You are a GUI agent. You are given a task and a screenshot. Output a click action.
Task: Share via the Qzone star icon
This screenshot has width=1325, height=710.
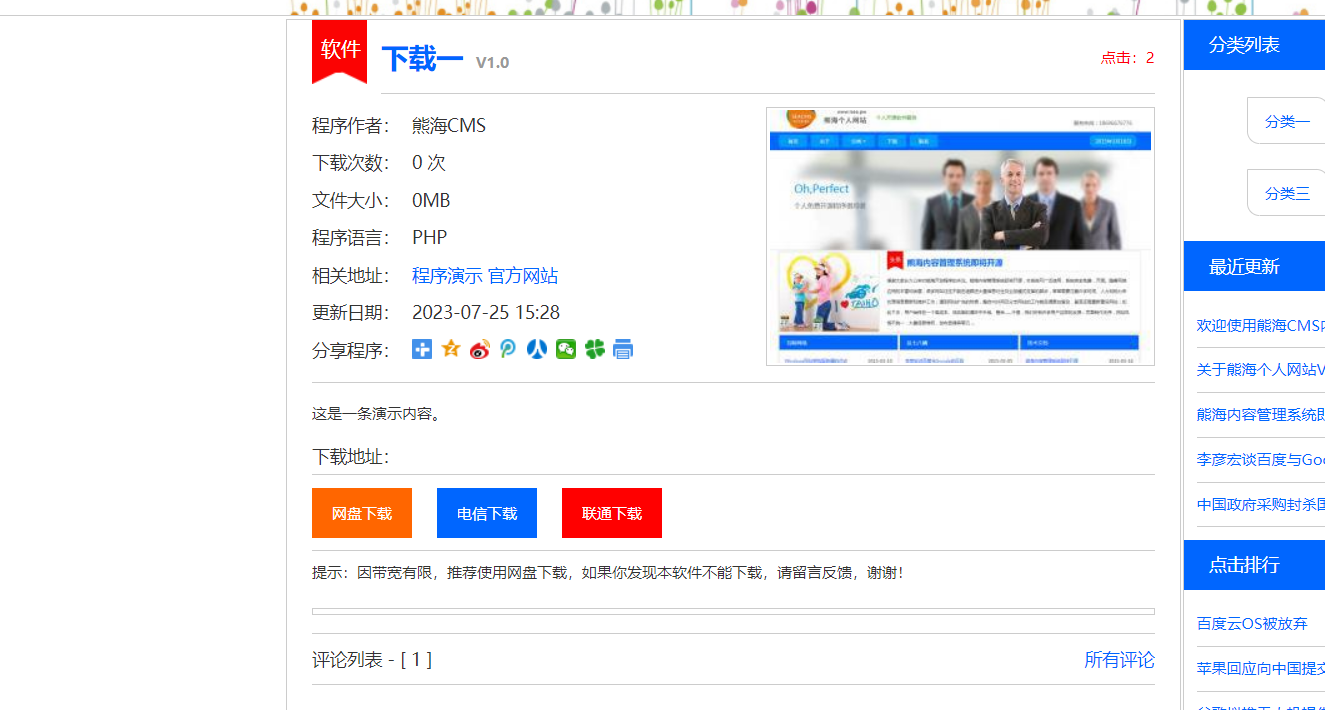pyautogui.click(x=450, y=349)
